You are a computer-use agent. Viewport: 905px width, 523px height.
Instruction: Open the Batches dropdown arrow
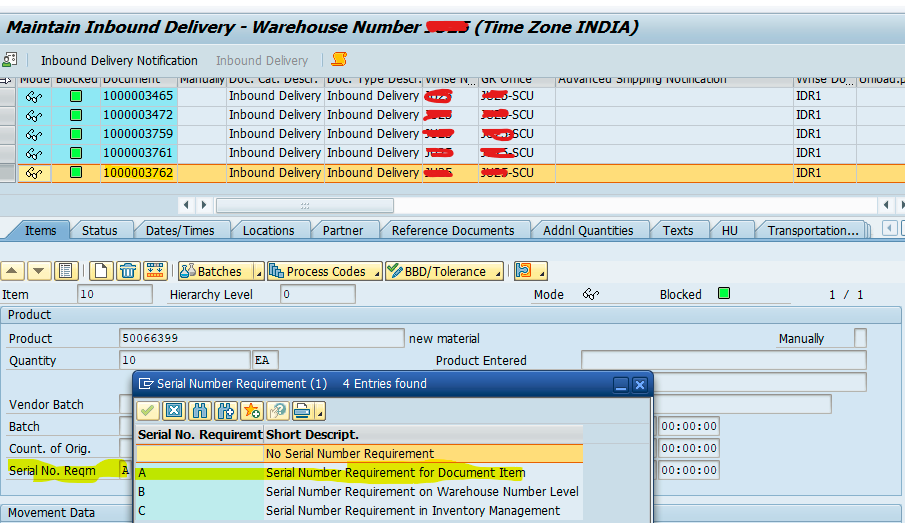click(x=259, y=272)
